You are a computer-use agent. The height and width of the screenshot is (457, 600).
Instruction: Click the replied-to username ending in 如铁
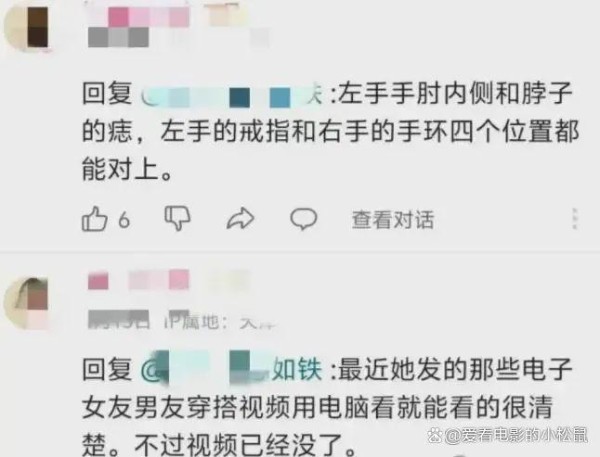pyautogui.click(x=231, y=369)
